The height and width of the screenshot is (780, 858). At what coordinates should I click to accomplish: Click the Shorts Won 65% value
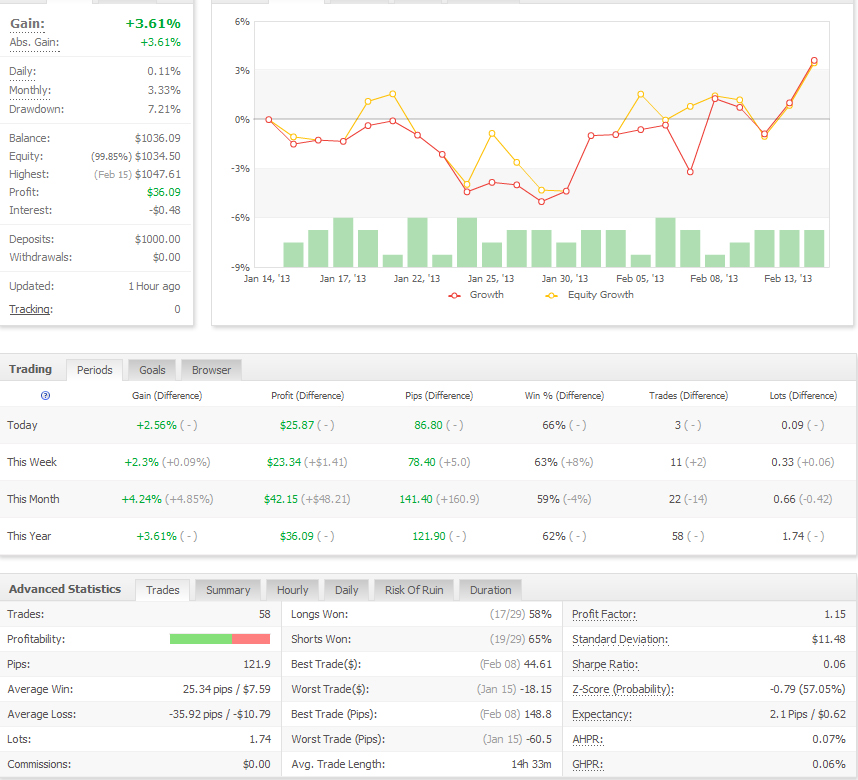pyautogui.click(x=540, y=639)
